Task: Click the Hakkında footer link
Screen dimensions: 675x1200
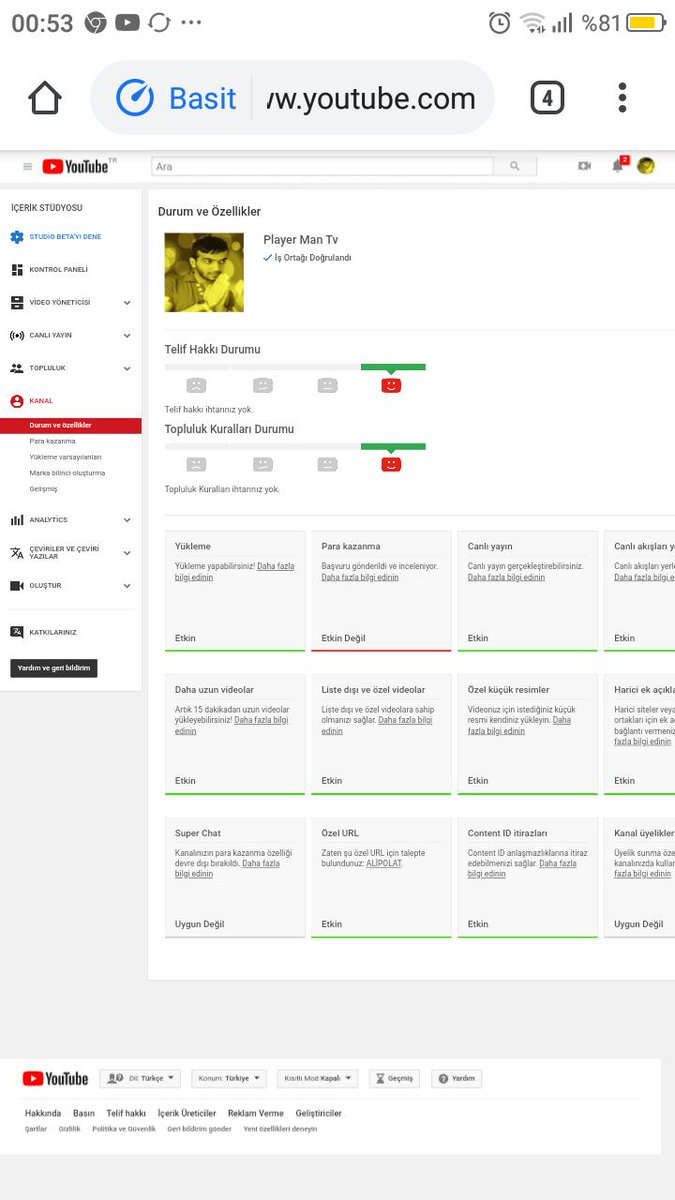Action: click(43, 1113)
